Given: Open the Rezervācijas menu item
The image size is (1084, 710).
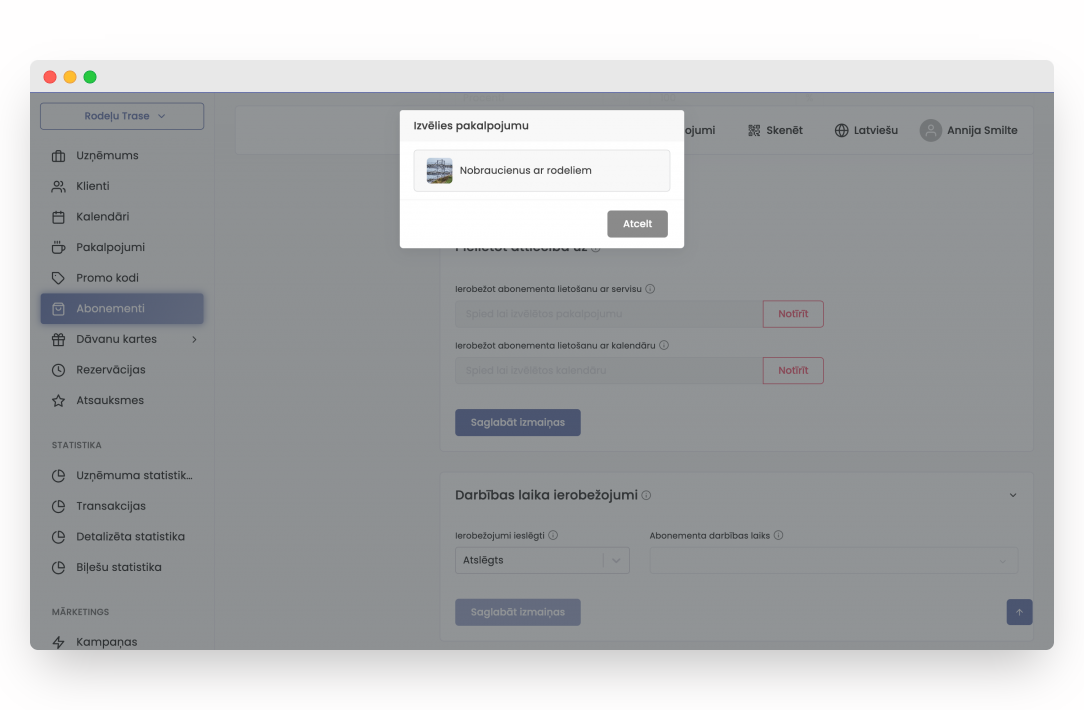Looking at the screenshot, I should click(110, 370).
